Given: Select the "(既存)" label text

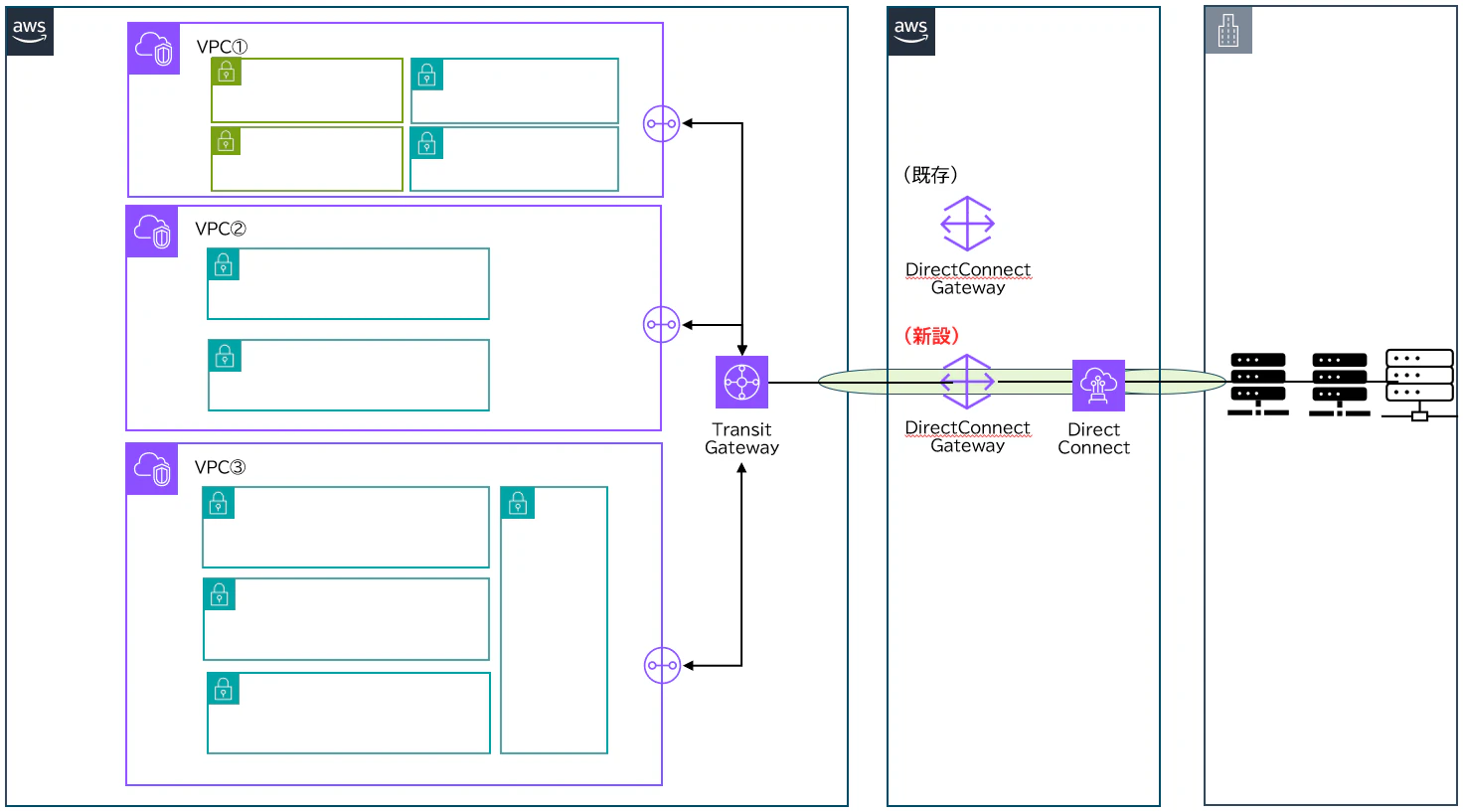Looking at the screenshot, I should point(930,175).
